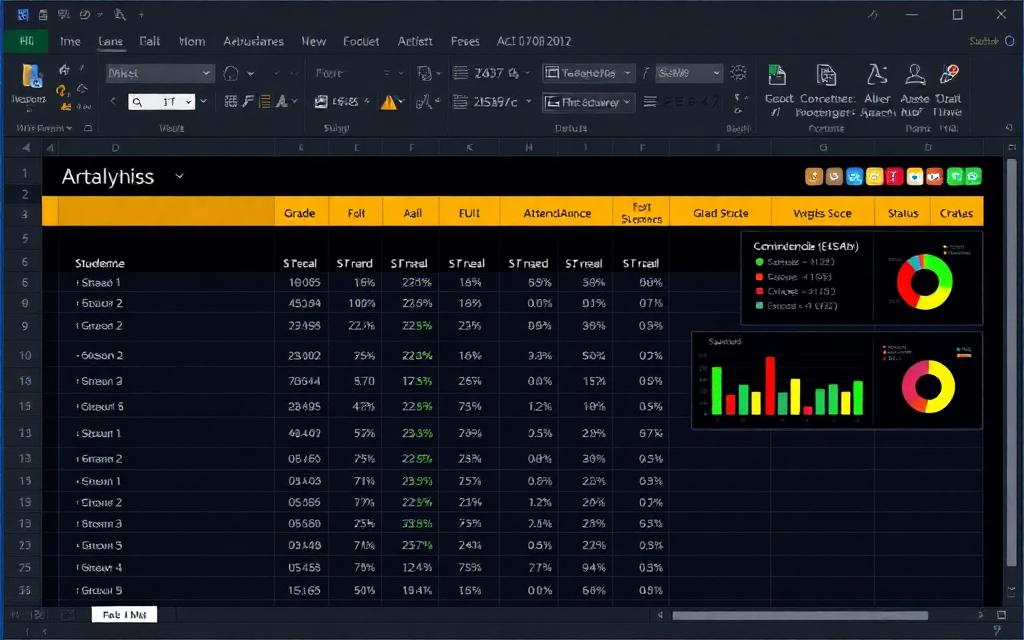This screenshot has height=640, width=1024.
Task: Click the large Report icon in the ribbon
Action: [x=31, y=76]
